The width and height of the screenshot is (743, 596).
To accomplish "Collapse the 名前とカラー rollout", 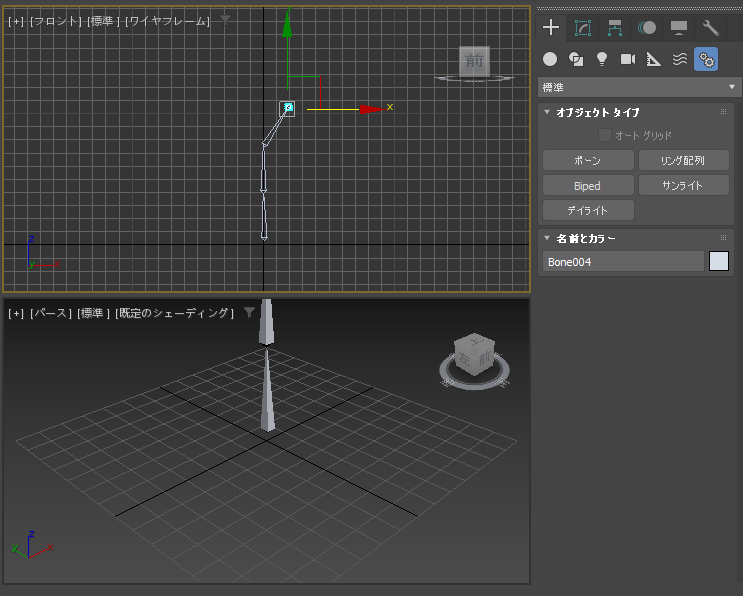I will tap(547, 238).
